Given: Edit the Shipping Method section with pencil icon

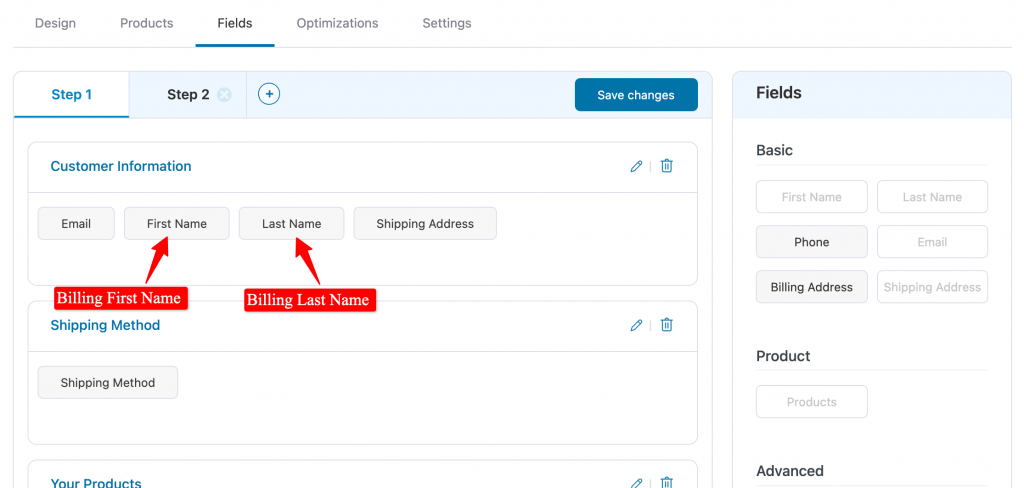Looking at the screenshot, I should point(636,325).
